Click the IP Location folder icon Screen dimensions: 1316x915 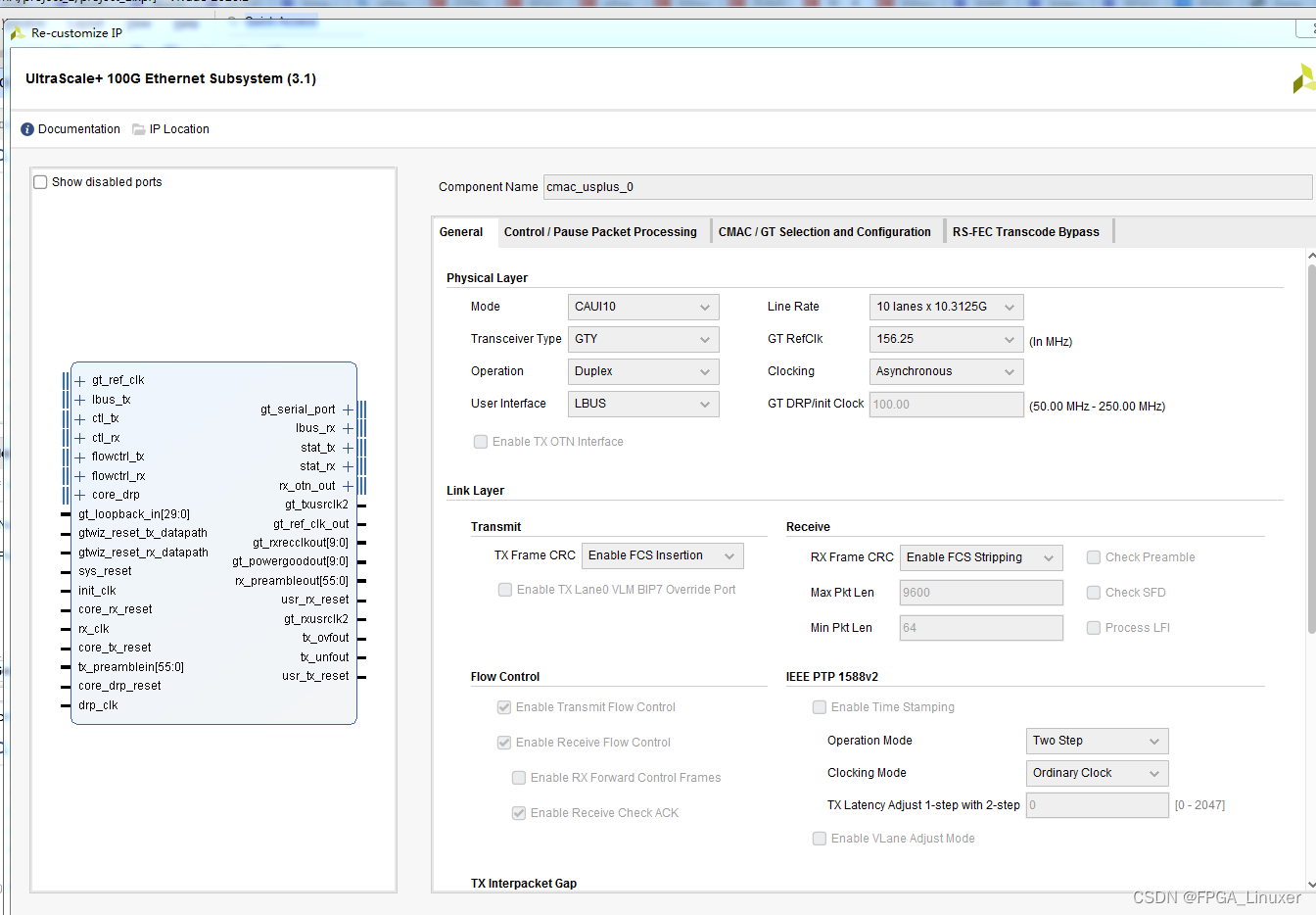139,129
